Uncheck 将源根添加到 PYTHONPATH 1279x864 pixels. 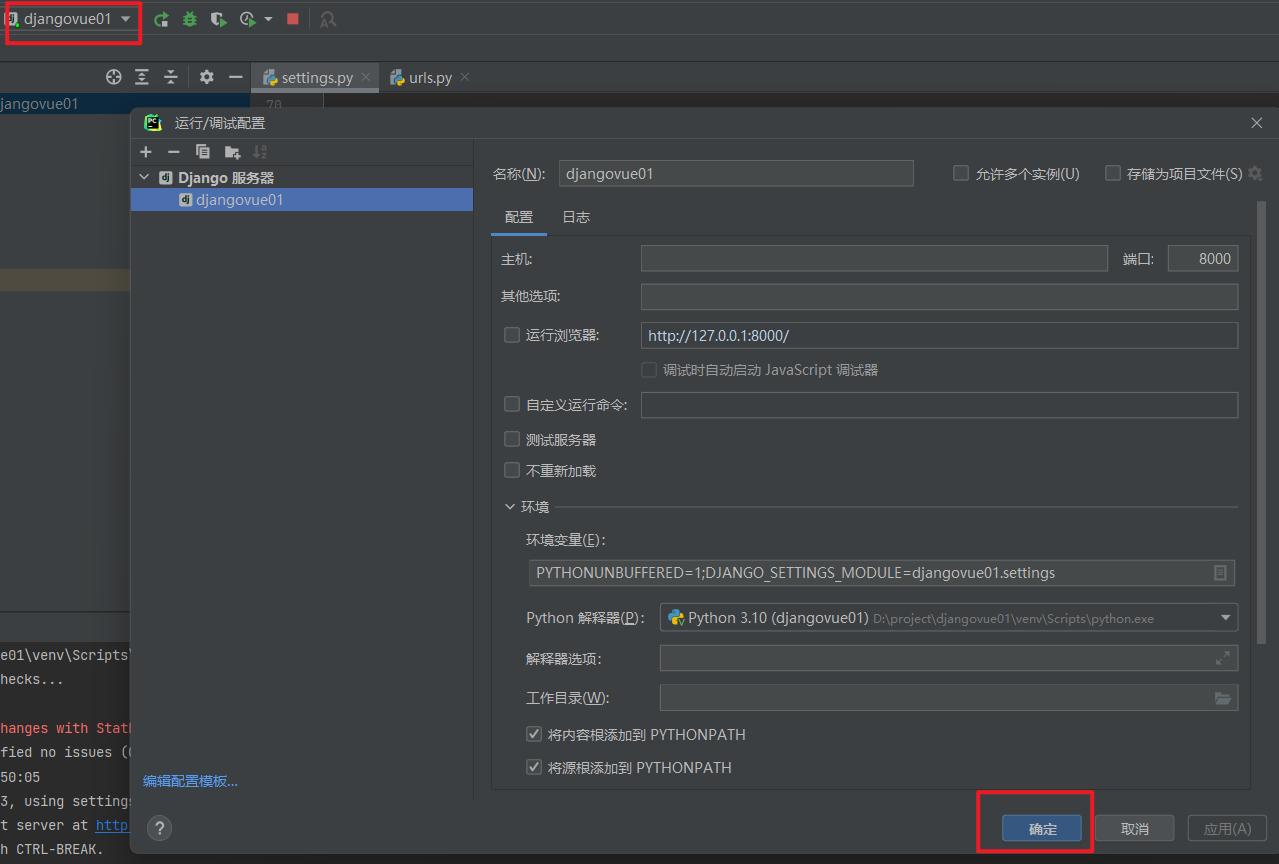tap(535, 767)
